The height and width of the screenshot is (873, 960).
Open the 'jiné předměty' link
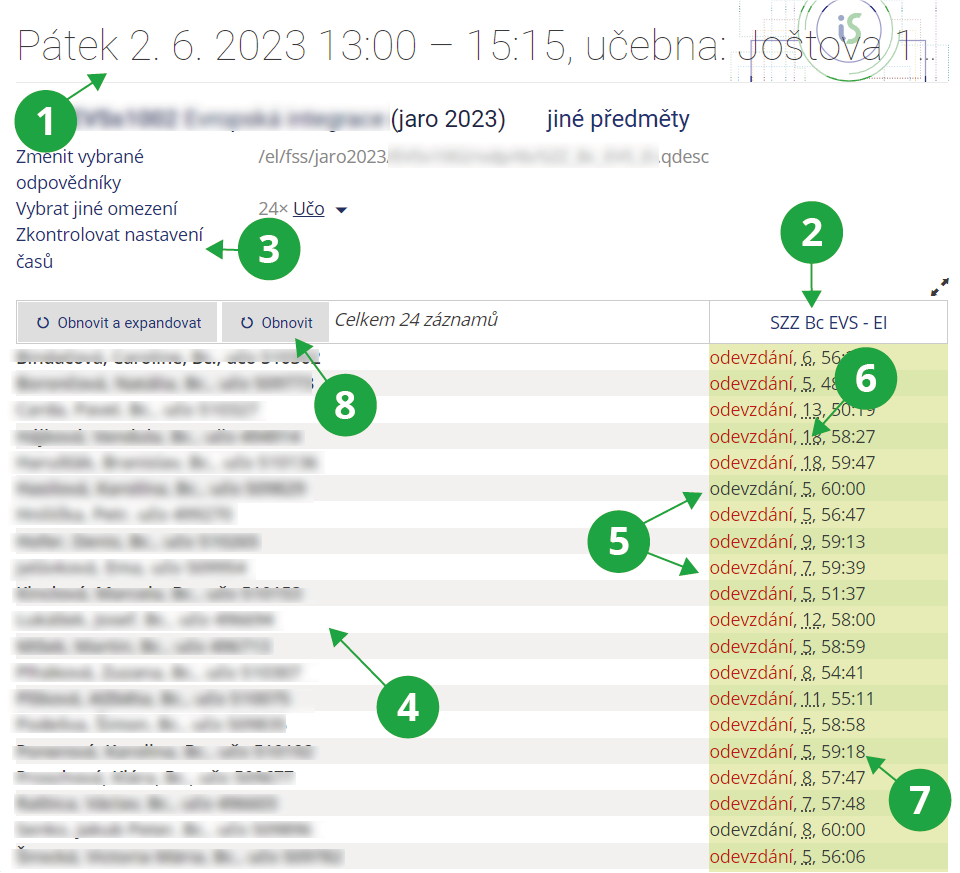(617, 120)
